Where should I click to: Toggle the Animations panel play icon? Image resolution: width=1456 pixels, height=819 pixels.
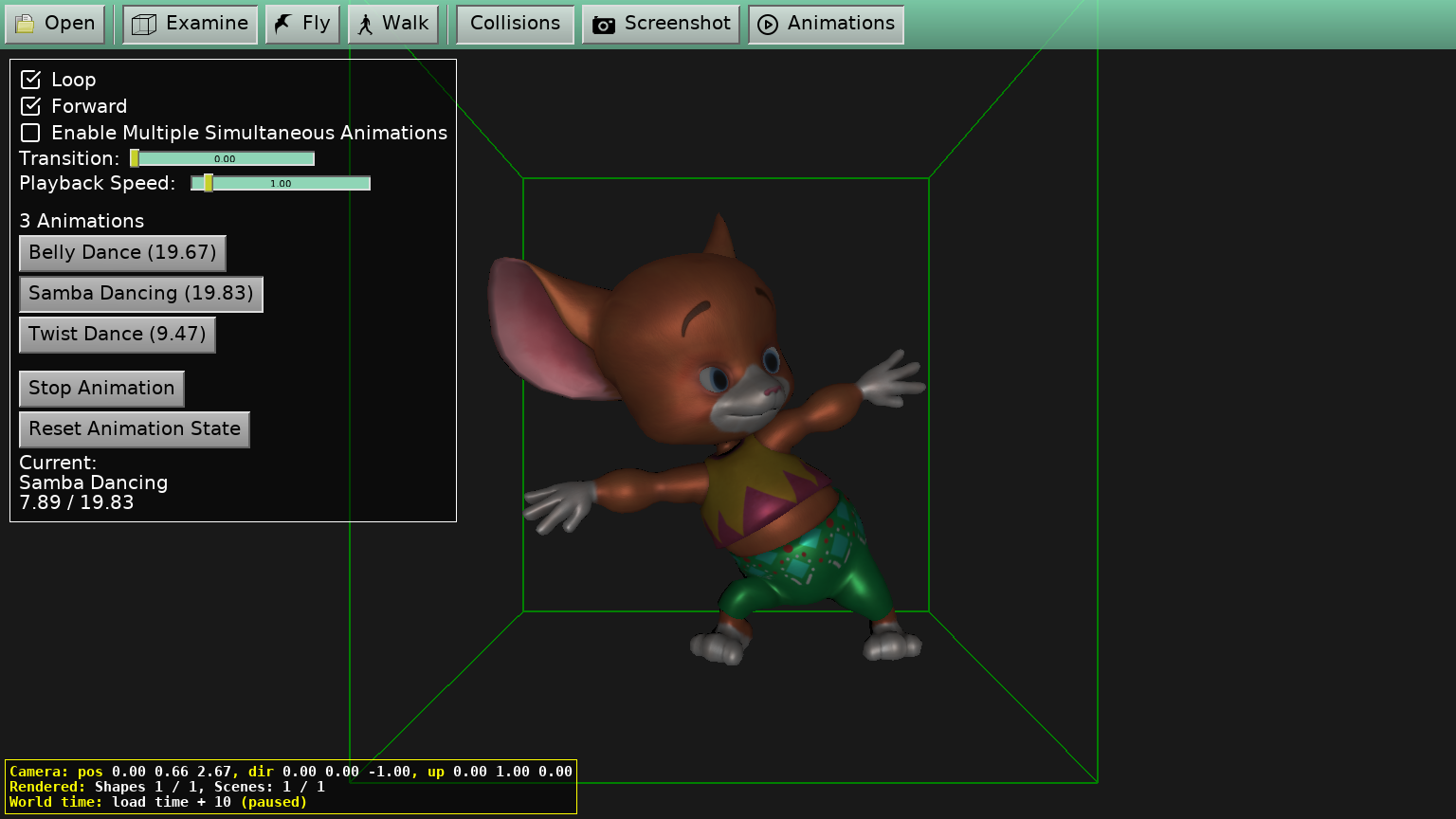[x=768, y=25]
